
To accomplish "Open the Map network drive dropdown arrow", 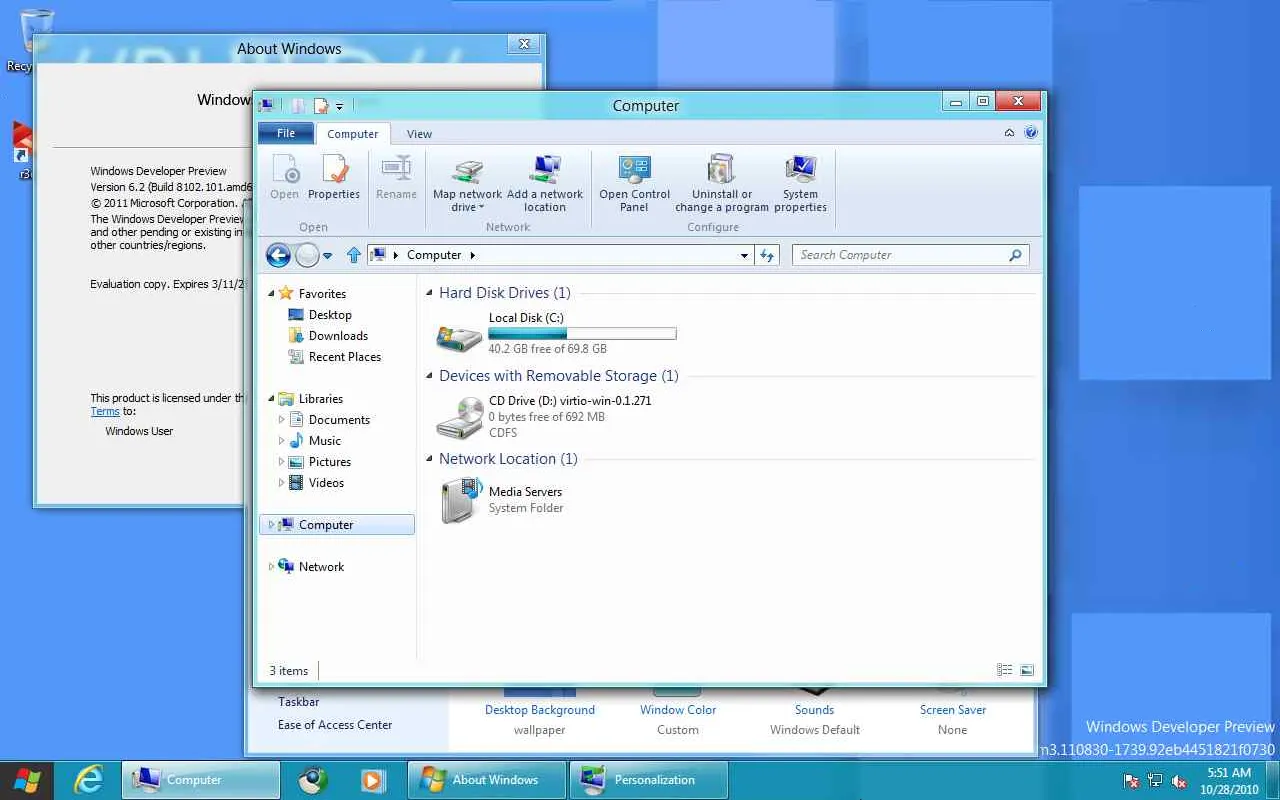I will [481, 208].
